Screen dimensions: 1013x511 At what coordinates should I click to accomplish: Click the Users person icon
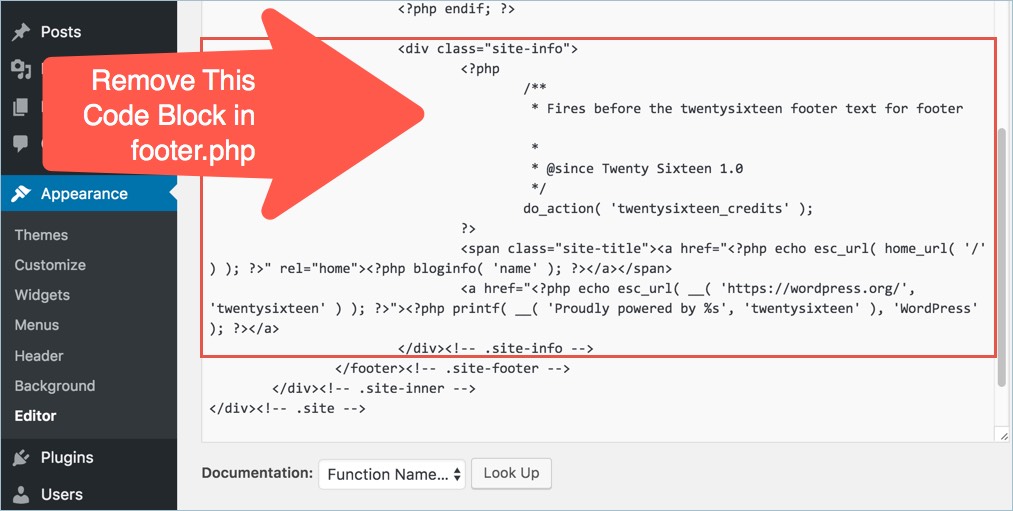click(x=21, y=494)
